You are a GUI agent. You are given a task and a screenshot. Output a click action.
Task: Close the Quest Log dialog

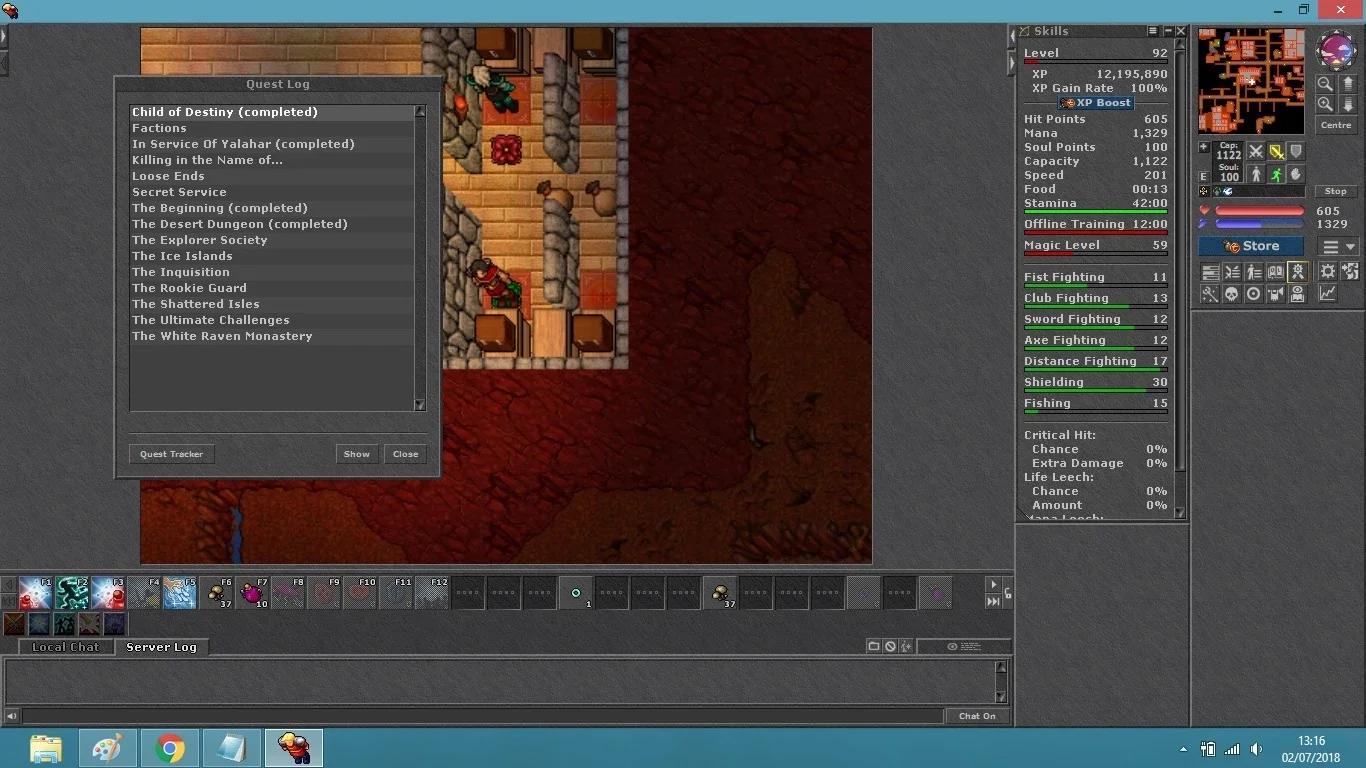point(405,454)
